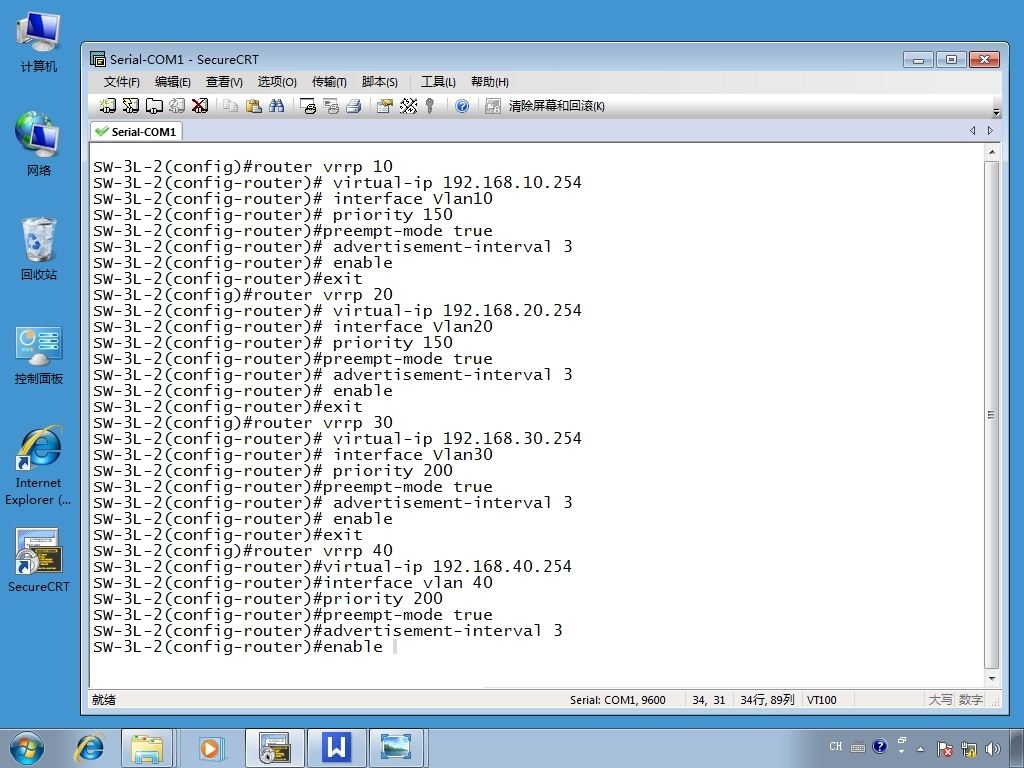Viewport: 1024px width, 768px height.
Task: Click the tab scroll right arrow
Action: click(x=990, y=131)
